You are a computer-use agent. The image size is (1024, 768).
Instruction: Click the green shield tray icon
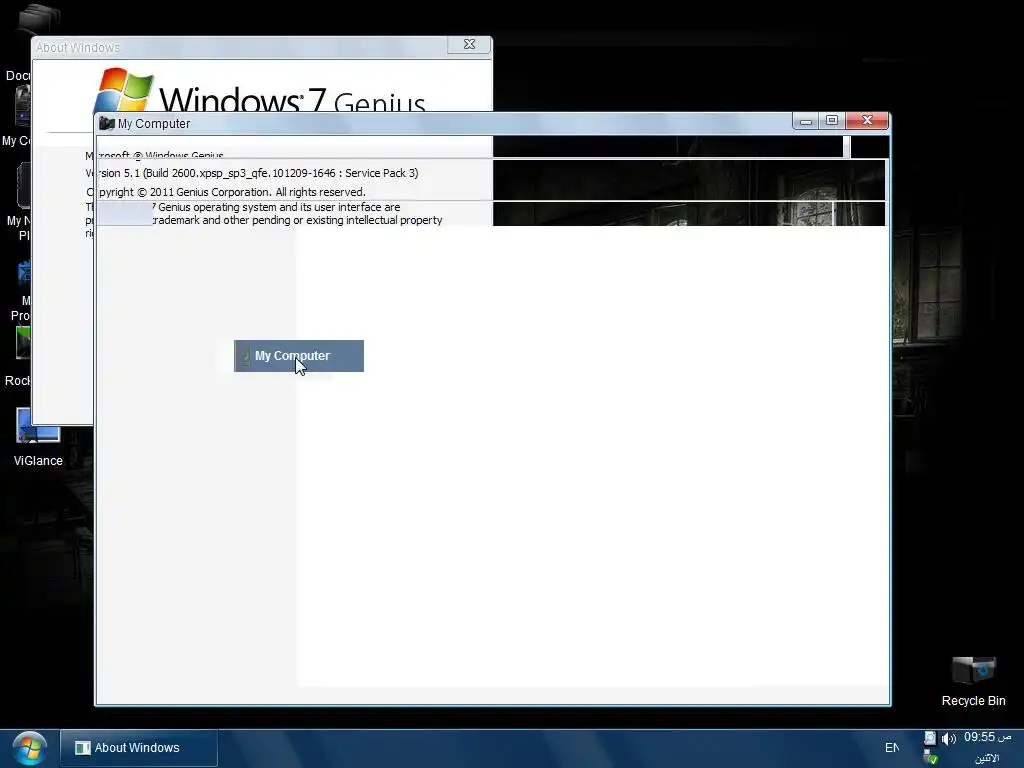click(x=931, y=758)
